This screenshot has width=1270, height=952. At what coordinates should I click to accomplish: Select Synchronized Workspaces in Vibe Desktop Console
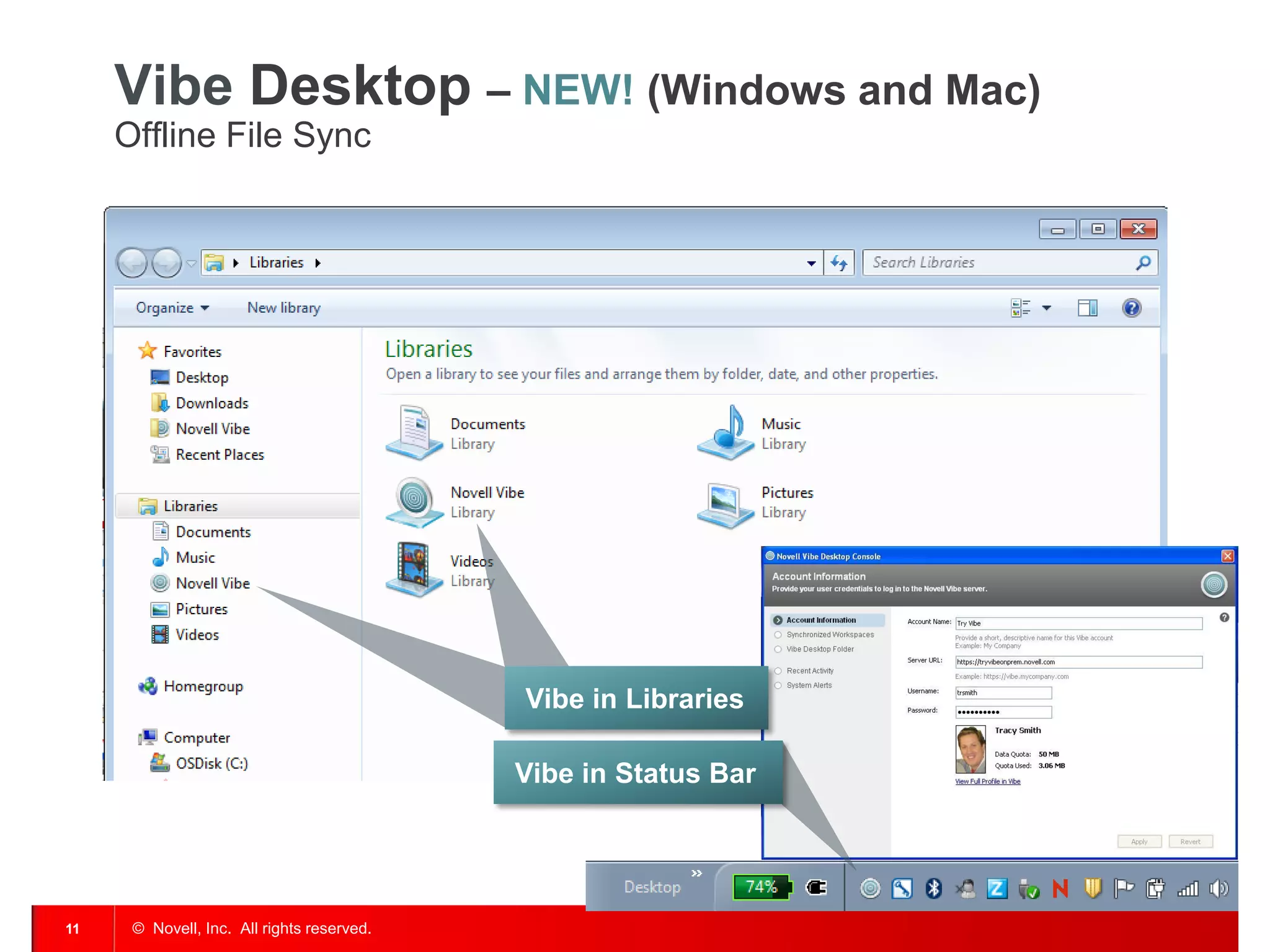click(x=824, y=635)
